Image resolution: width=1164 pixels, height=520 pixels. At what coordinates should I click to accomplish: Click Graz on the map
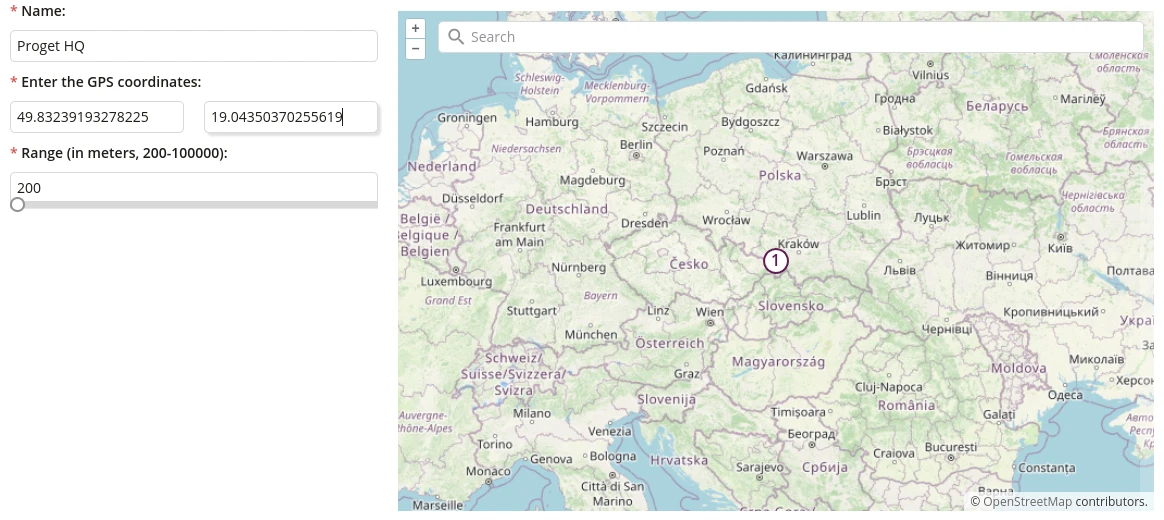tap(687, 374)
